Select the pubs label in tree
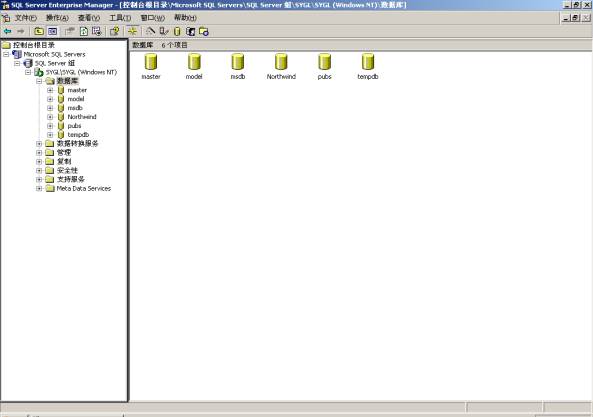 pyautogui.click(x=74, y=126)
